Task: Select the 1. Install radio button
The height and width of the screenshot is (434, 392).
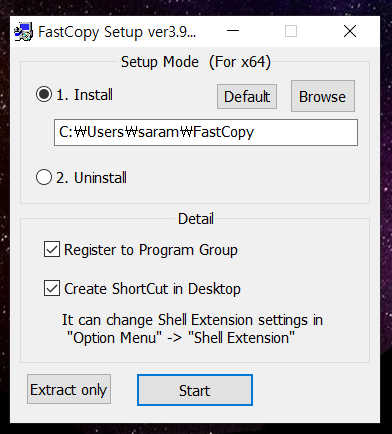Action: [x=44, y=94]
